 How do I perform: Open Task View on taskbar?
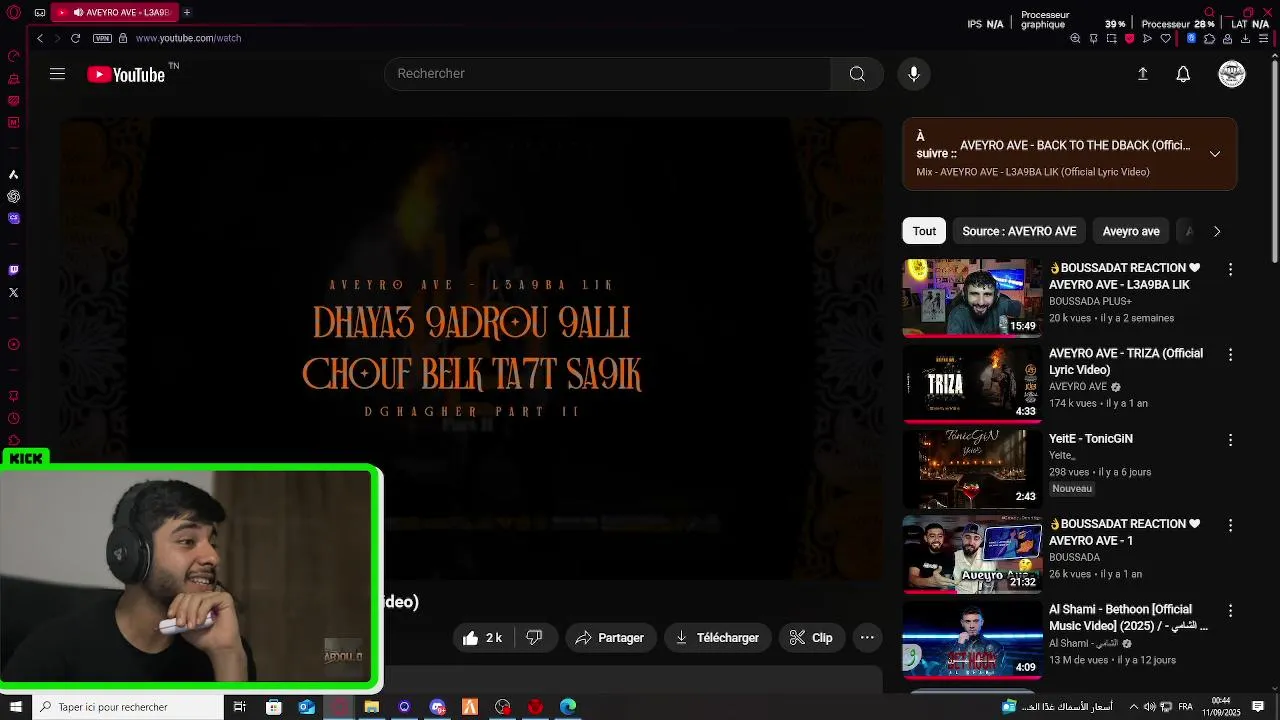pyautogui.click(x=240, y=707)
